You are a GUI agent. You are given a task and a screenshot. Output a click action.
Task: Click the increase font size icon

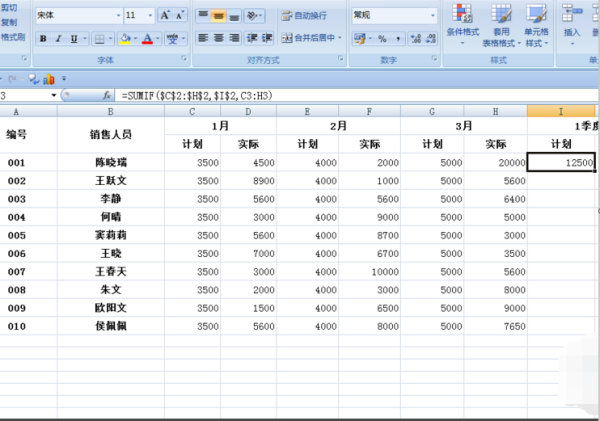[166, 16]
